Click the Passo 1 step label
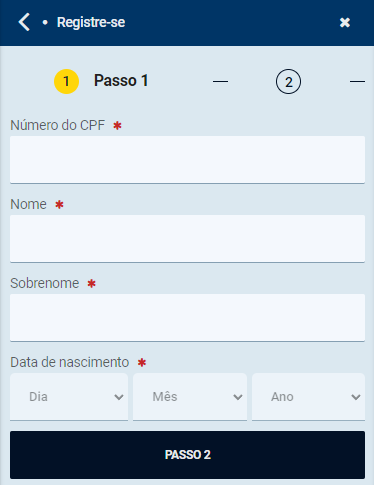Screen dimensions: 374x485 point(121,81)
